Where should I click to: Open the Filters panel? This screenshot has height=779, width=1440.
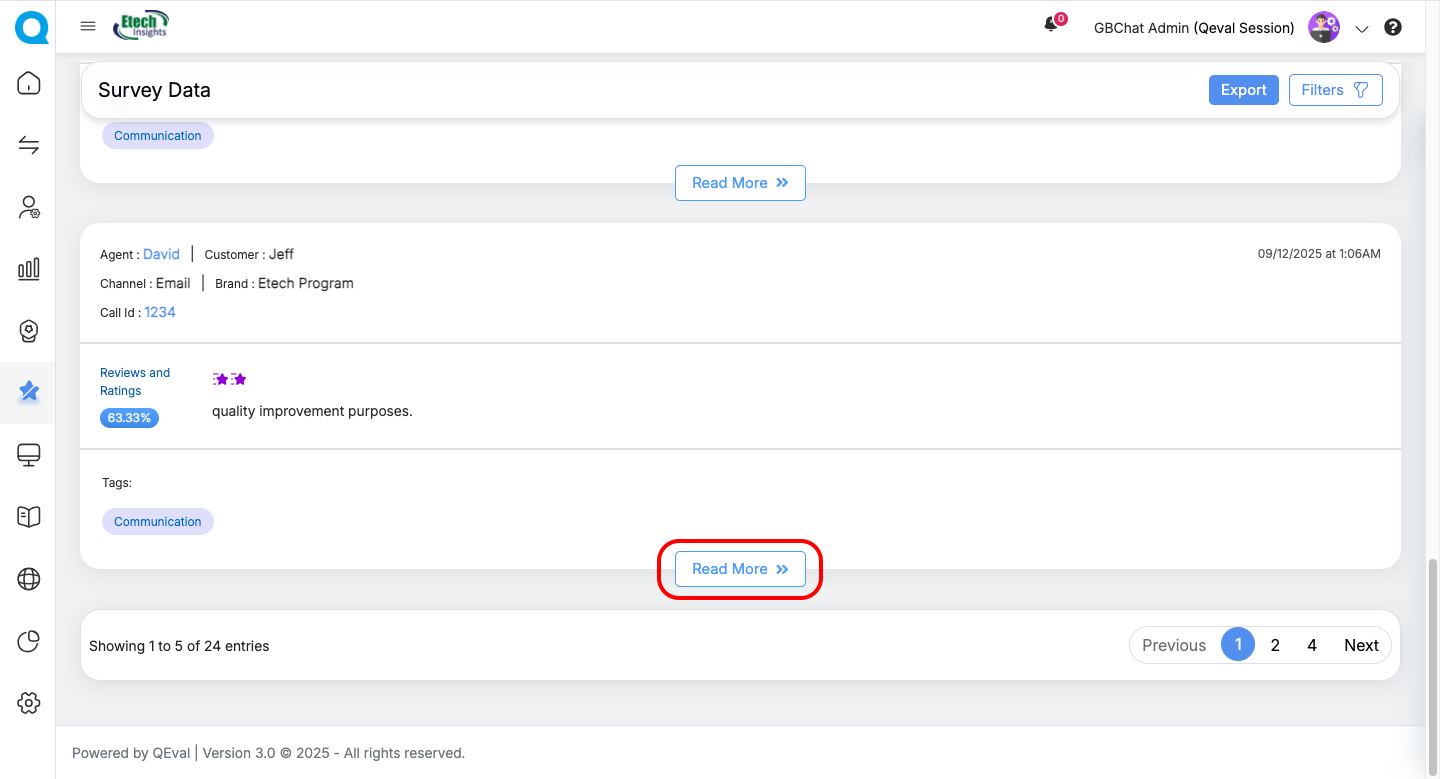1335,90
